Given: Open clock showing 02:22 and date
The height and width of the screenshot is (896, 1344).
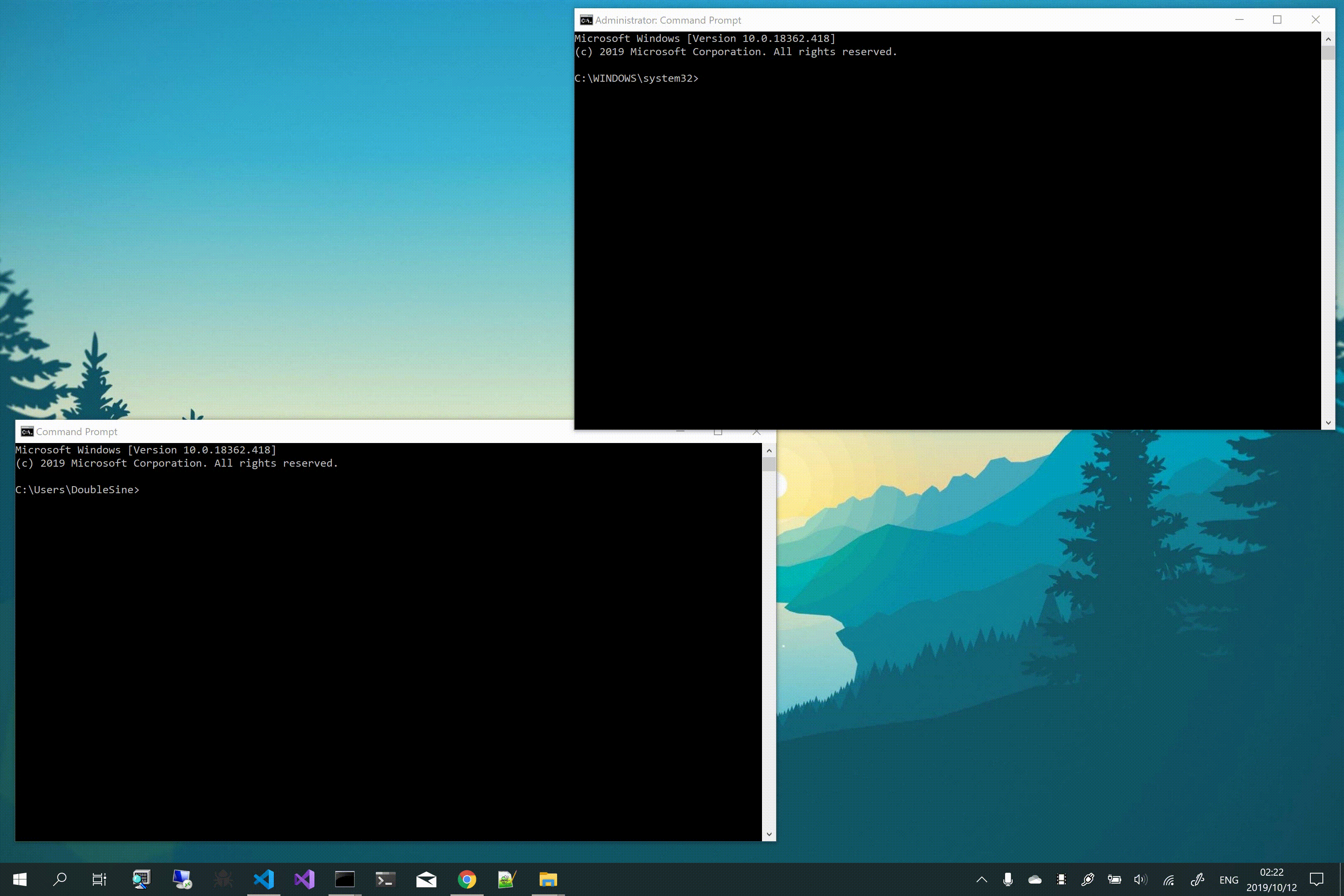Looking at the screenshot, I should click(1271, 879).
